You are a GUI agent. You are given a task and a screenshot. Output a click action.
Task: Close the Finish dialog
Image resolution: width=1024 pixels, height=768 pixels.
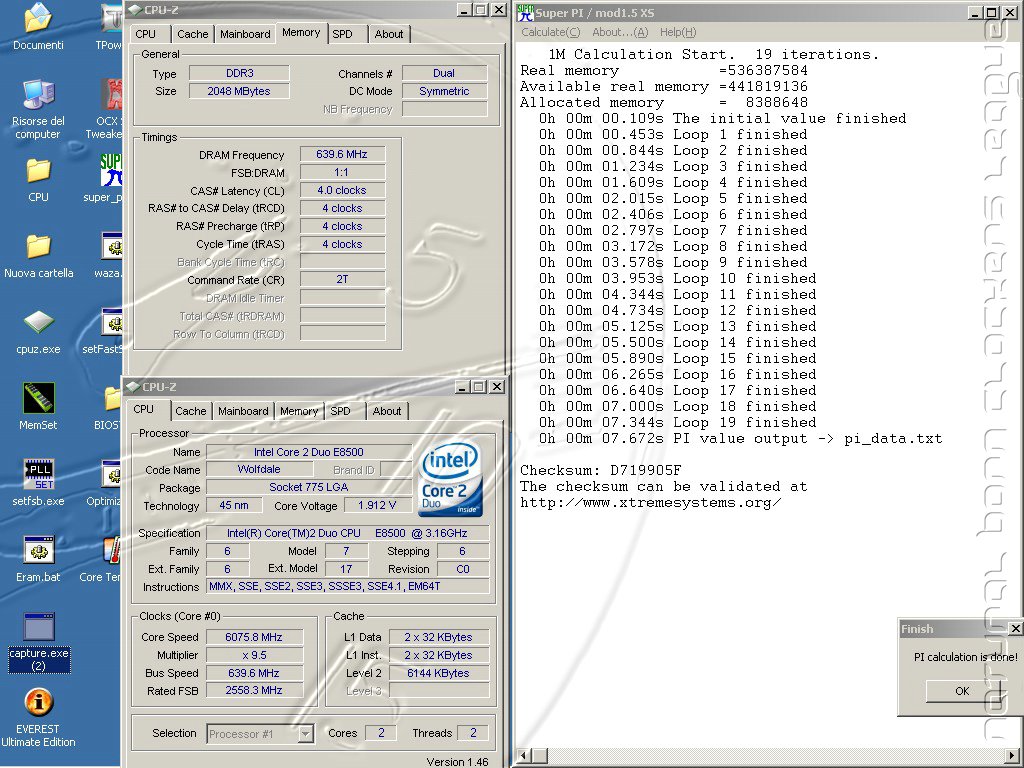[1015, 628]
